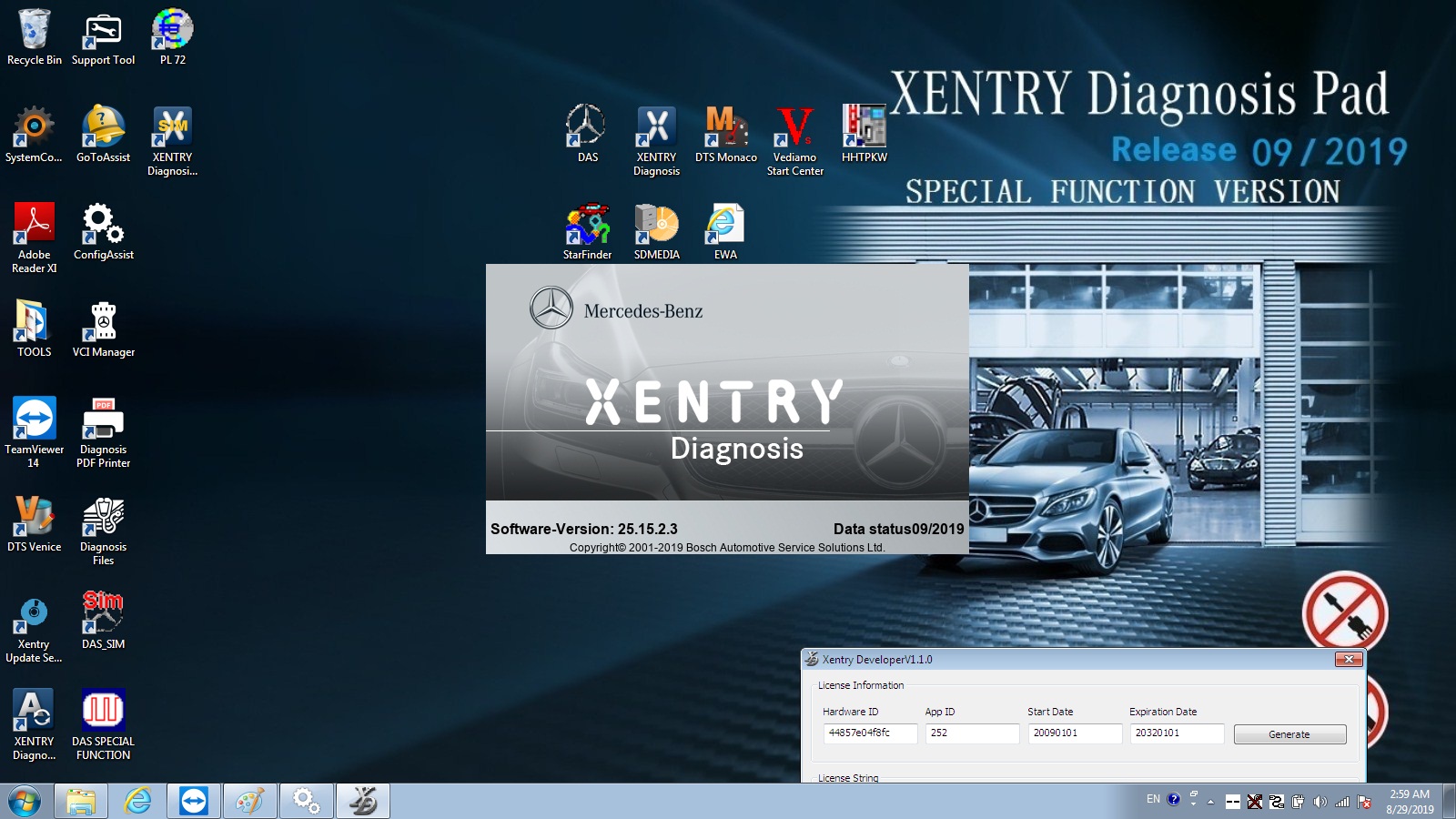Click the EN language indicator
The image size is (1456, 819).
point(1153,799)
